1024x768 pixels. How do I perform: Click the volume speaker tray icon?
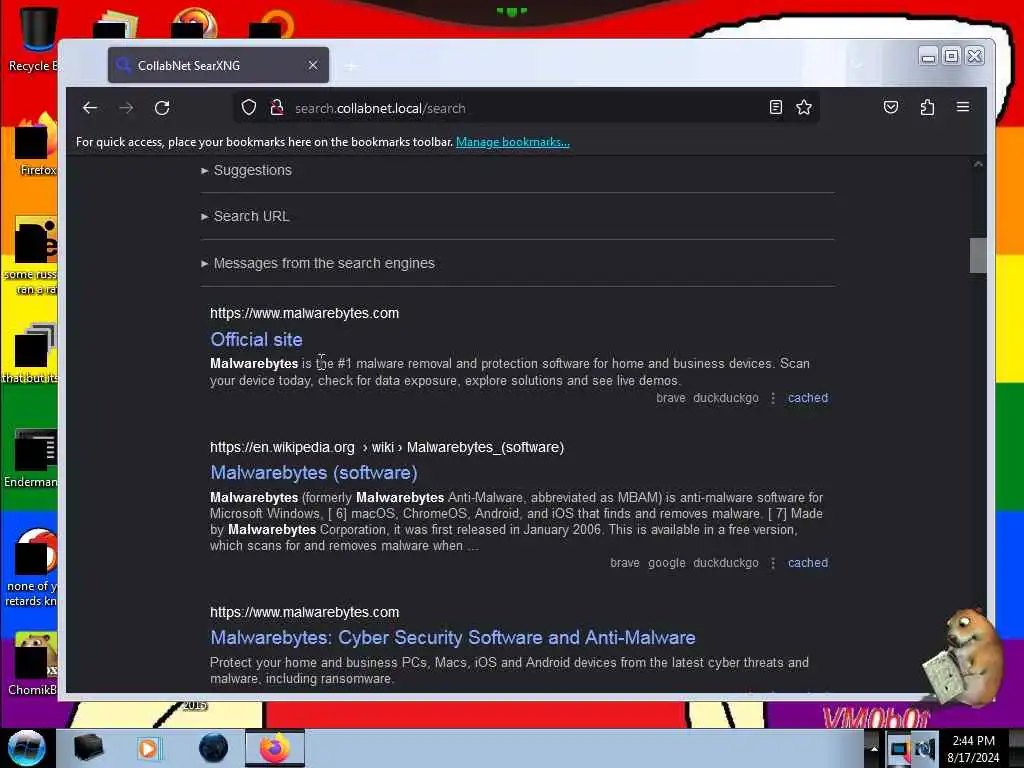pos(925,749)
